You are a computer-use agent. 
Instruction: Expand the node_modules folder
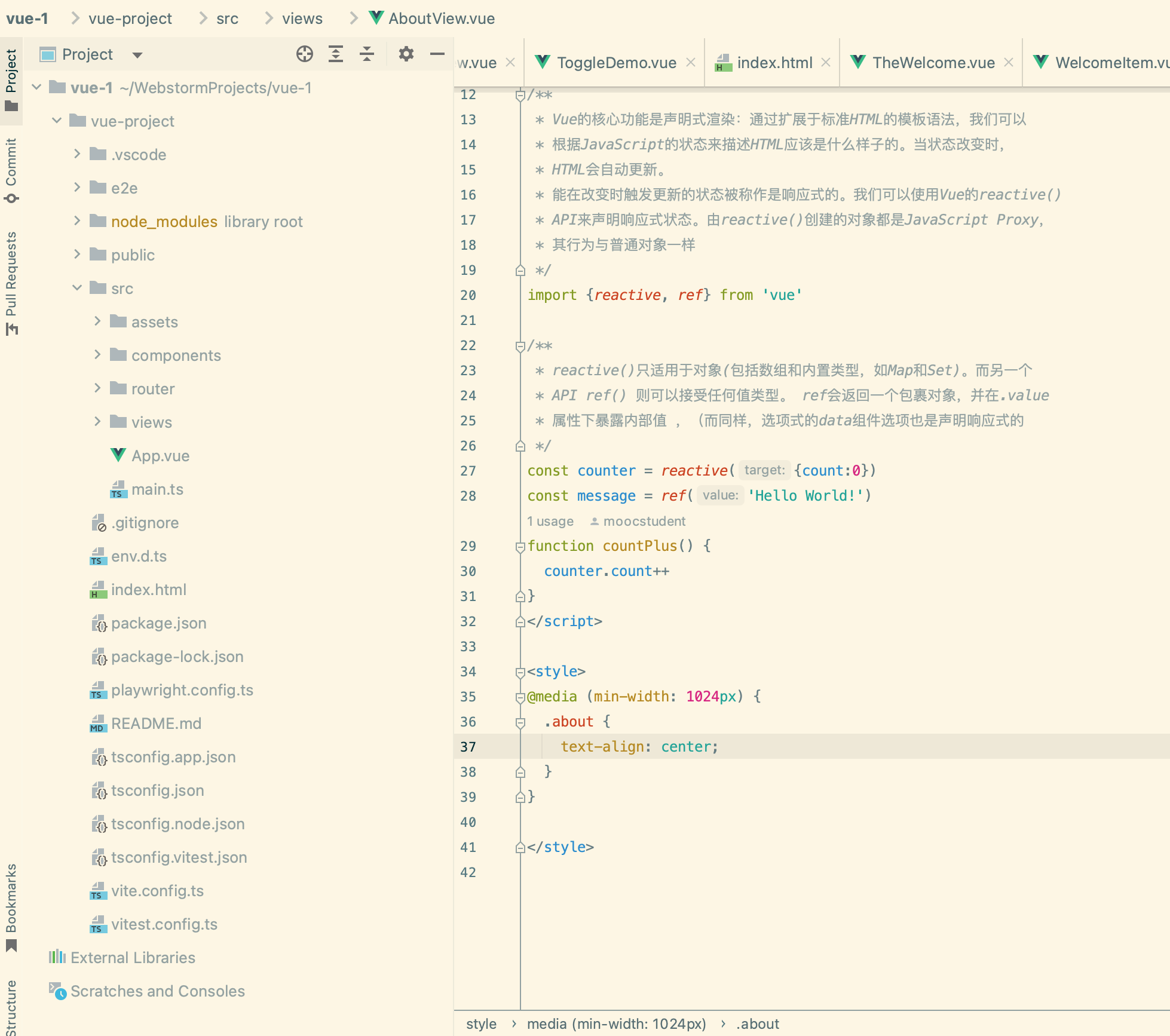click(77, 221)
